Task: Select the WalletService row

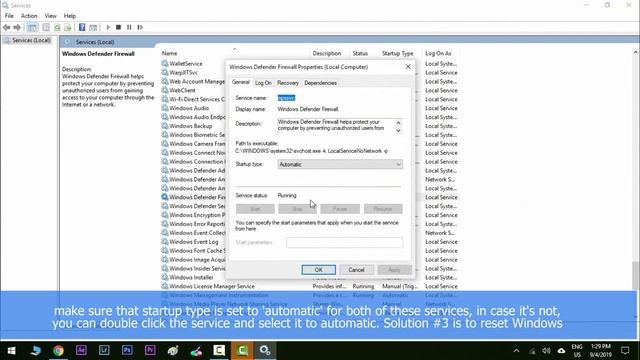Action: tap(186, 64)
